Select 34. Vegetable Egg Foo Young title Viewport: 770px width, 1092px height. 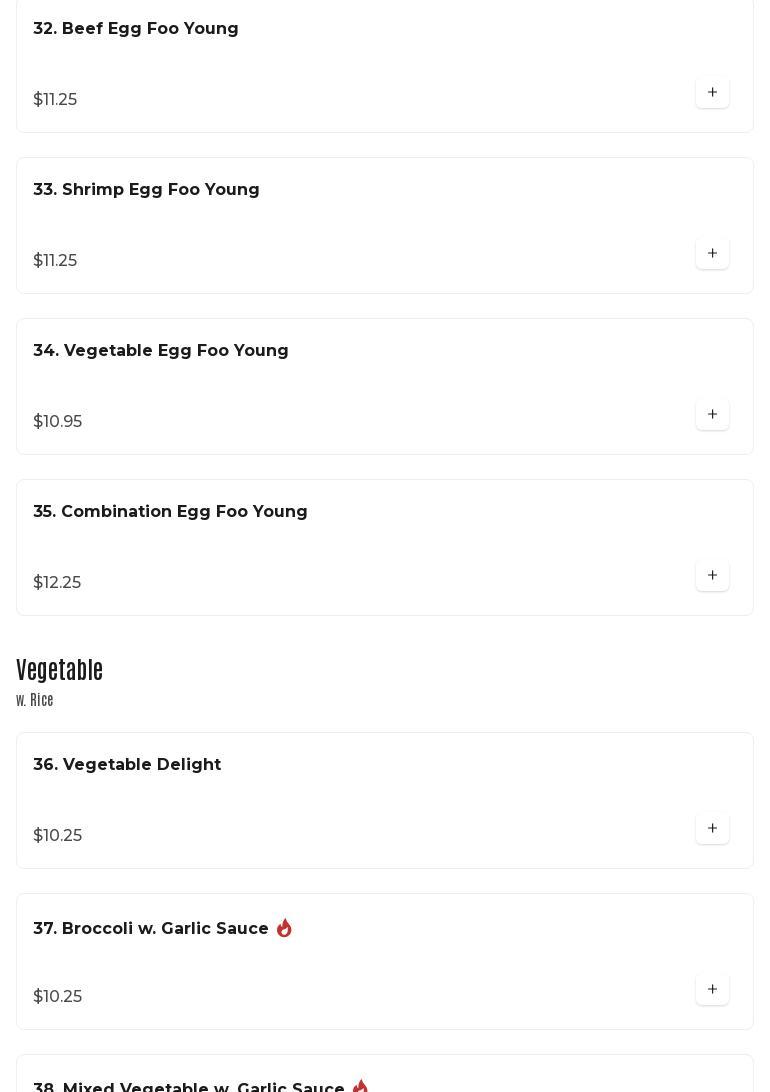(x=161, y=351)
